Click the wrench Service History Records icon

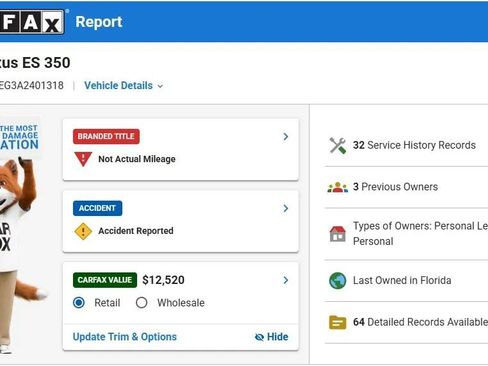[338, 145]
